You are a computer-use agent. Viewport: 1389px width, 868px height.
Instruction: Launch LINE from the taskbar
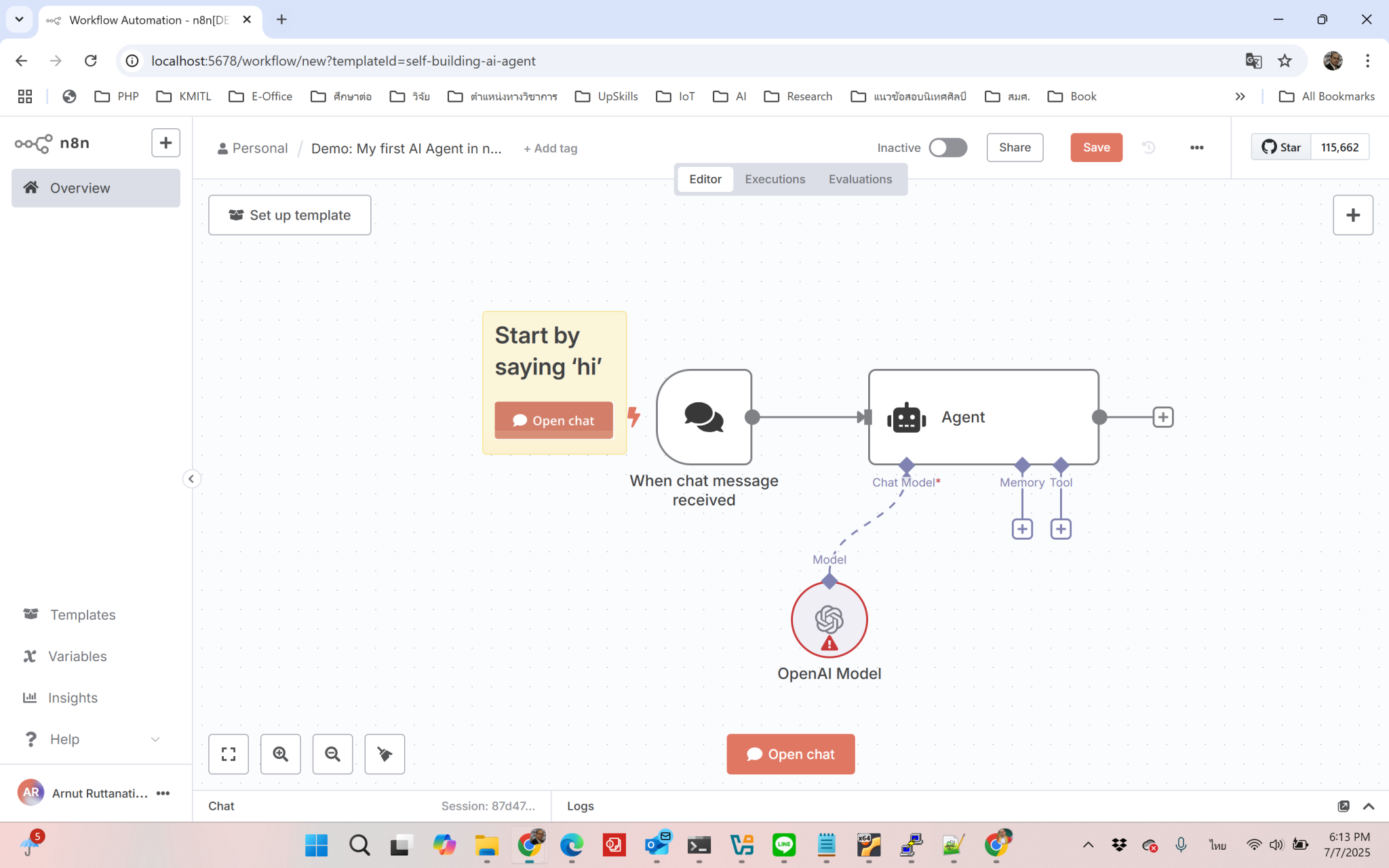click(784, 844)
